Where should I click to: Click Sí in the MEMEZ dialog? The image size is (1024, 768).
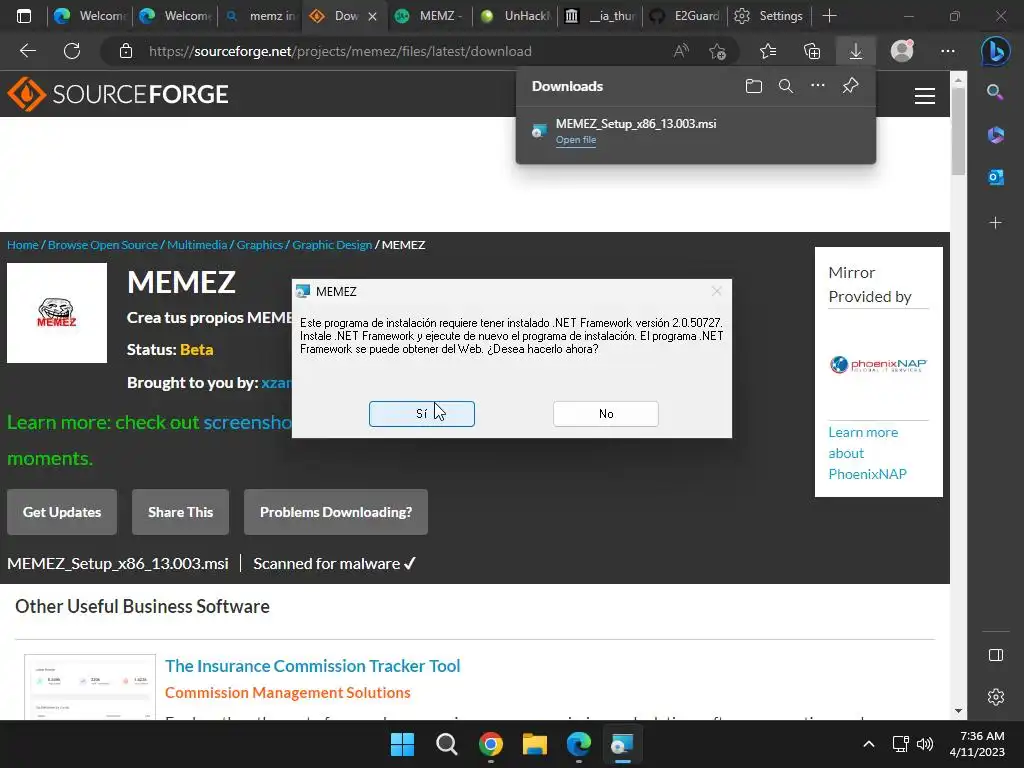[x=422, y=413]
